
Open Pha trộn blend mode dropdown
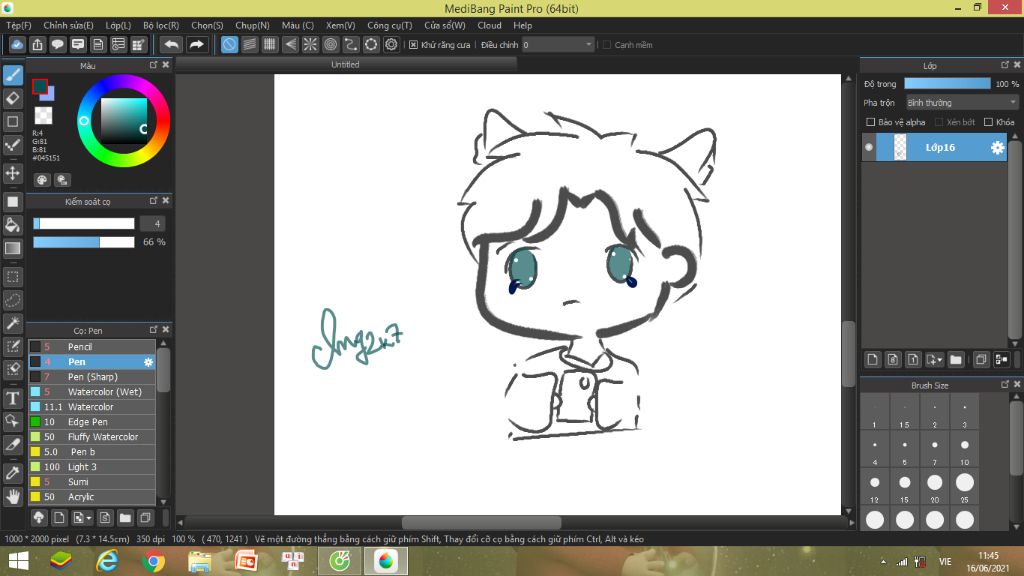(962, 103)
